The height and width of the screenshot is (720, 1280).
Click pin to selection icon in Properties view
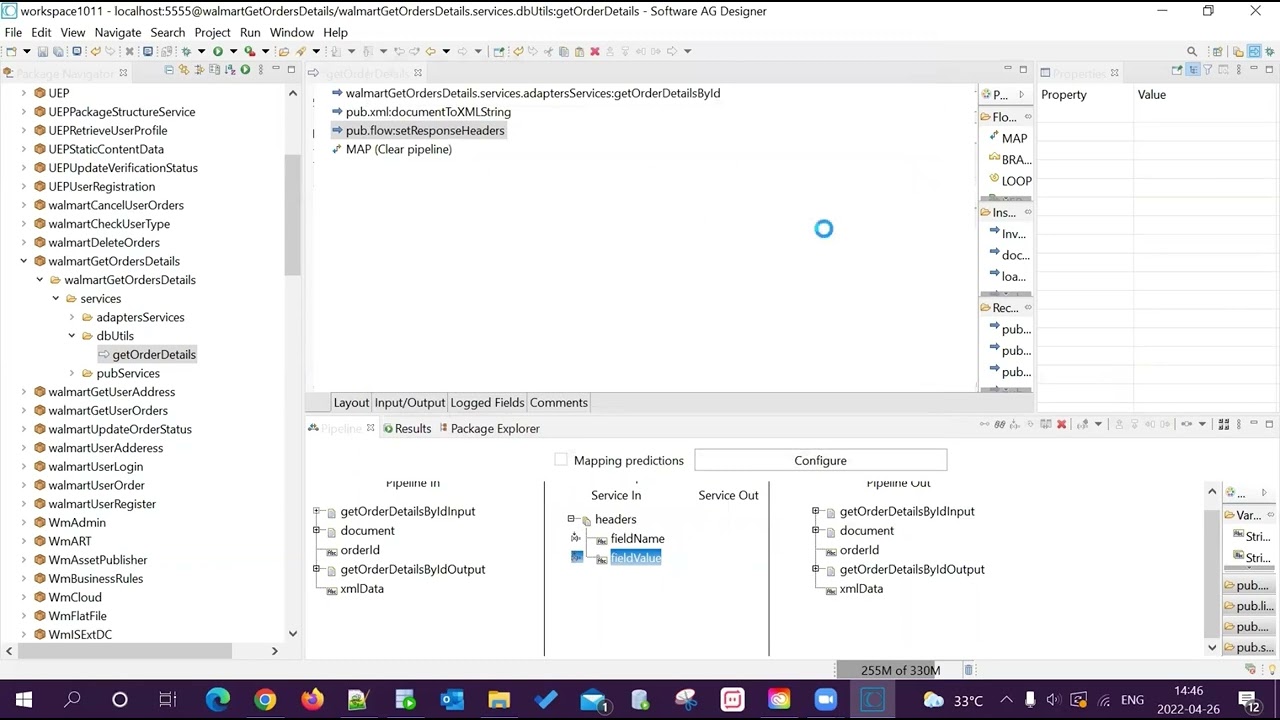(1177, 70)
